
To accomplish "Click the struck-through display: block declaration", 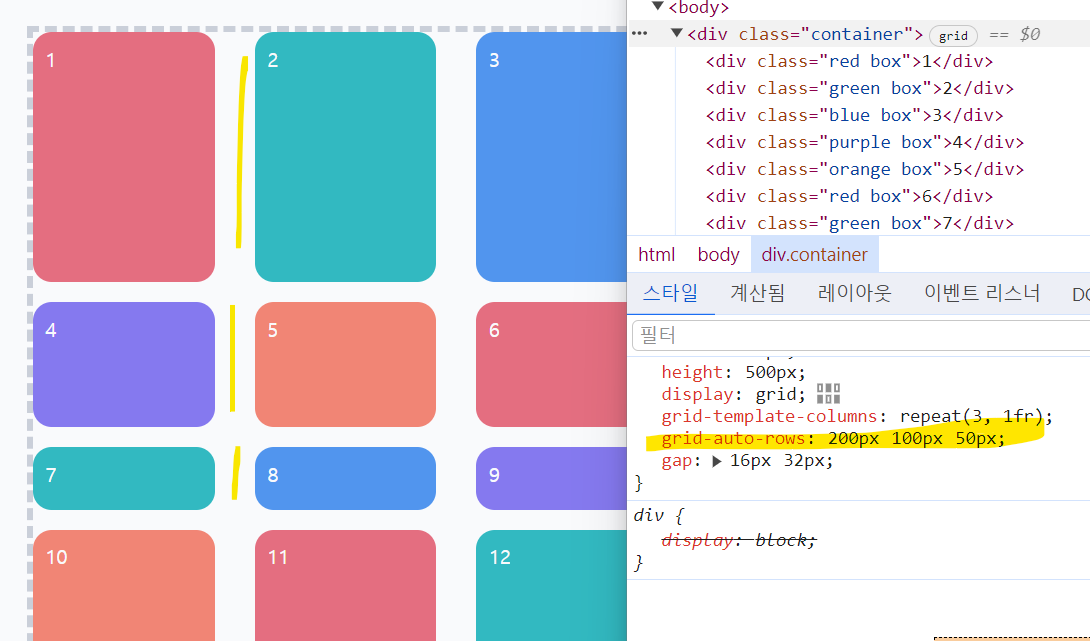I will pyautogui.click(x=738, y=540).
